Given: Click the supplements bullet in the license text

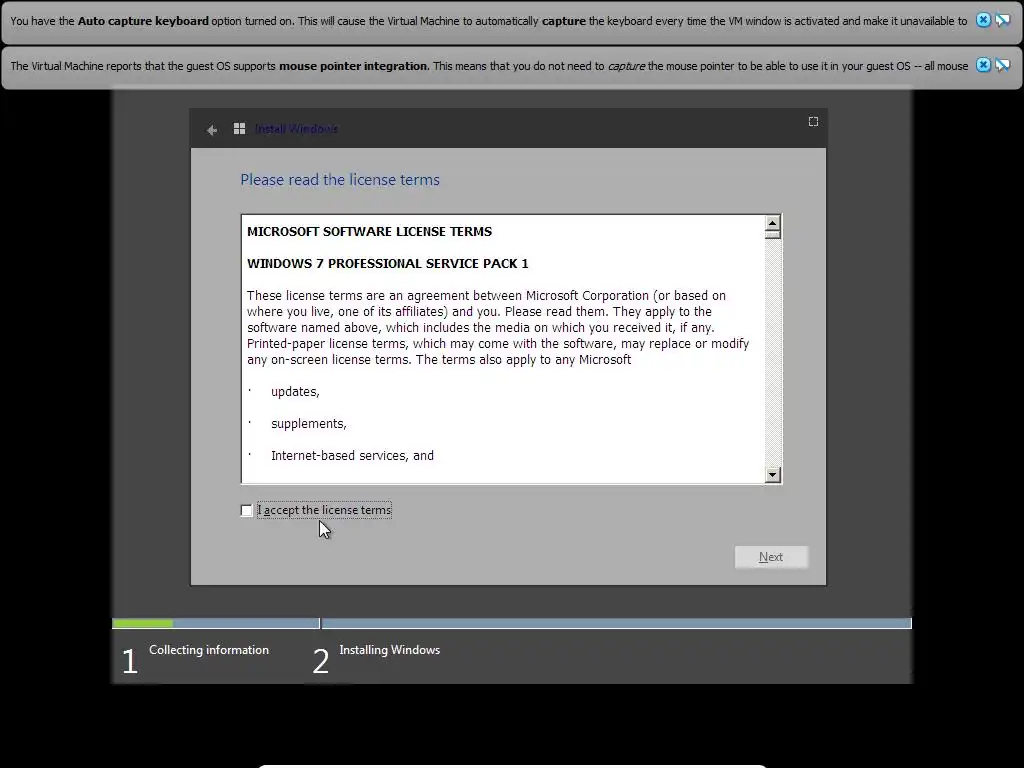Looking at the screenshot, I should (x=309, y=424).
